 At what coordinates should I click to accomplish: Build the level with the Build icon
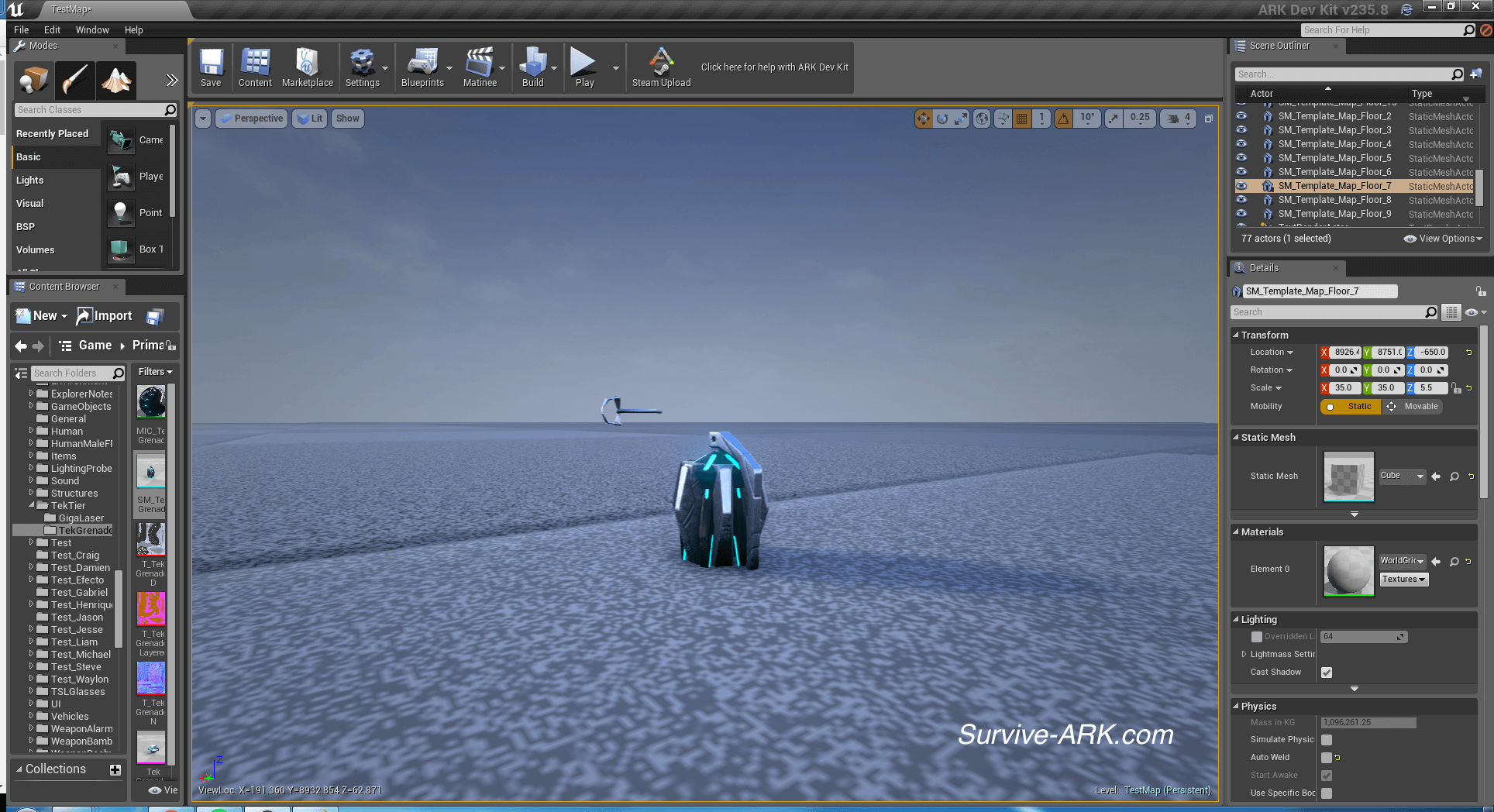[532, 67]
